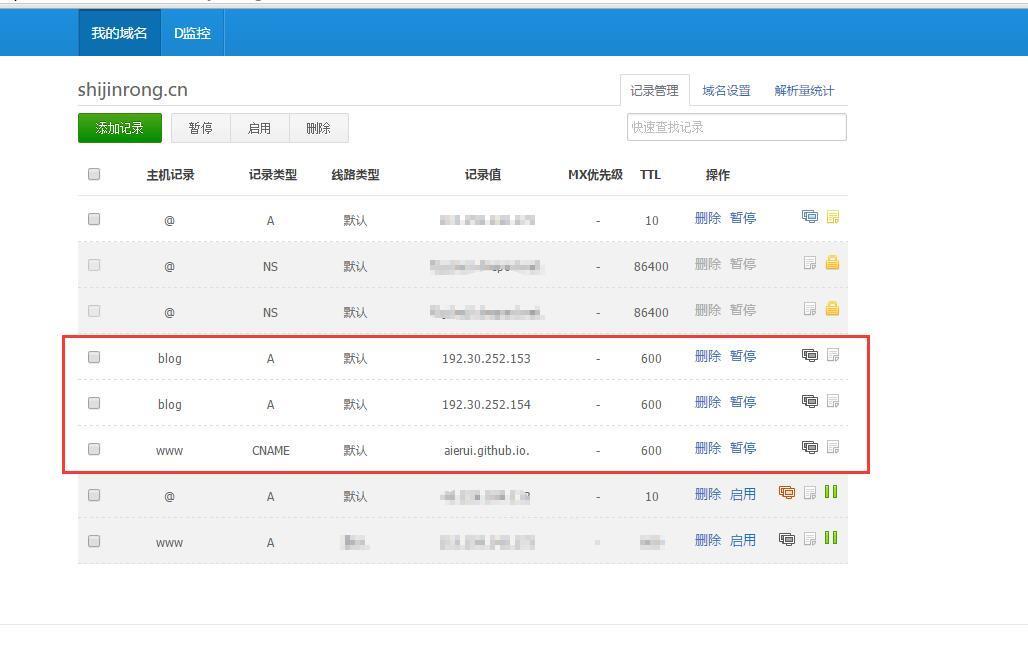Click 删除 link for 192.30.252.153 record

[x=707, y=356]
